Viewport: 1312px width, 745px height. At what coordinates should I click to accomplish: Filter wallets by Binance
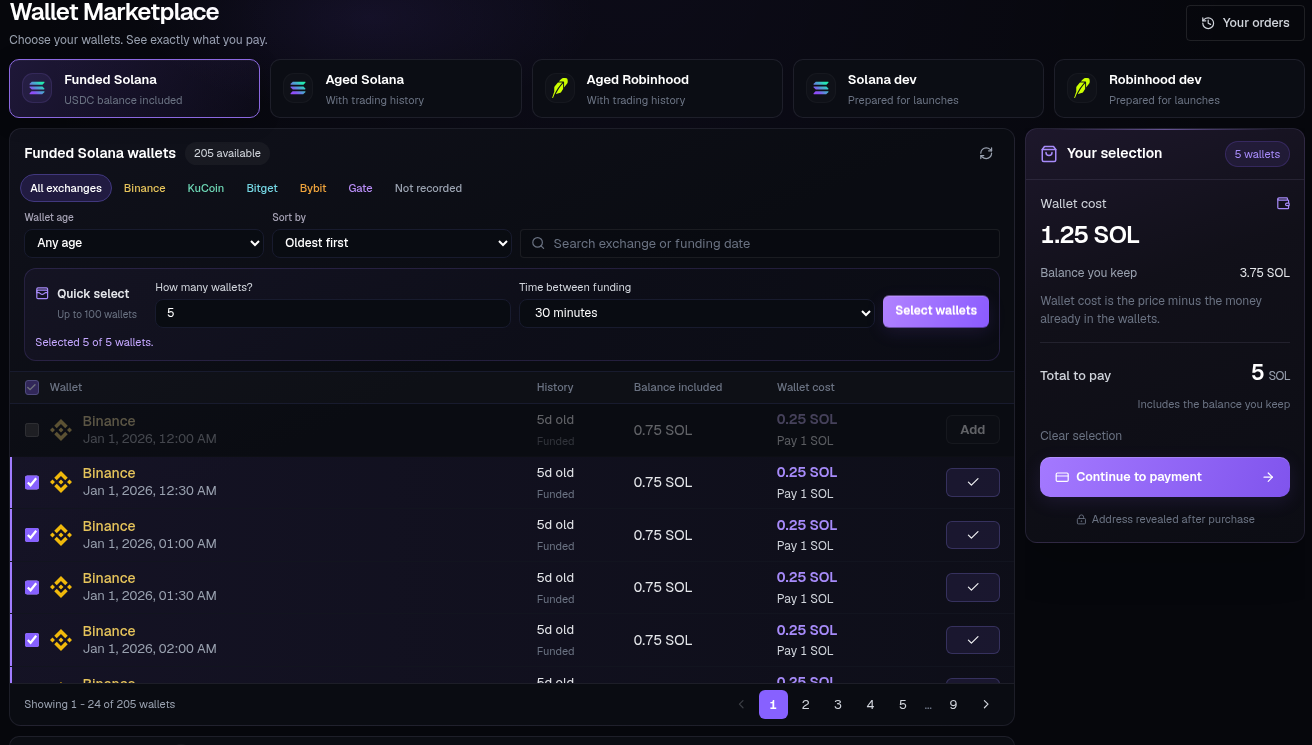(x=145, y=188)
